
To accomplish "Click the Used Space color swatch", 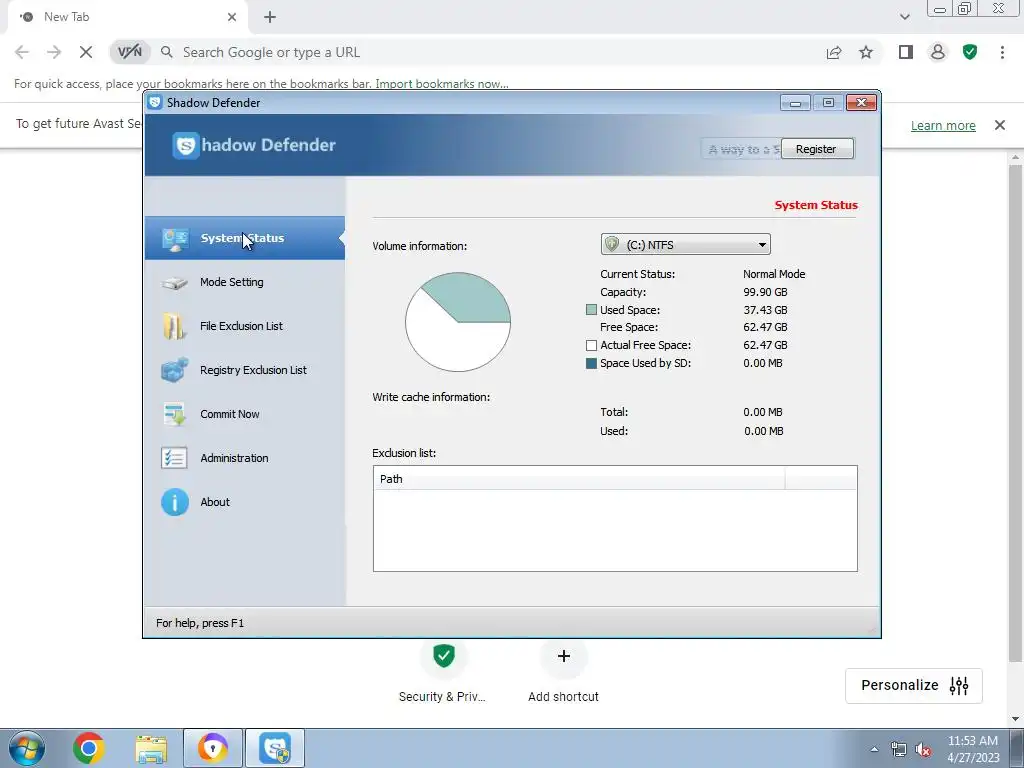I will pyautogui.click(x=591, y=310).
